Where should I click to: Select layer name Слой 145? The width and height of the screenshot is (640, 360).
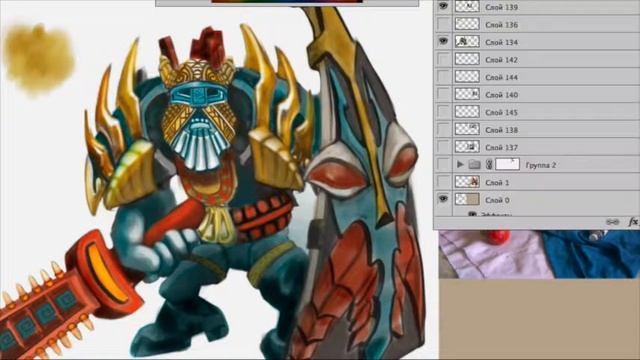tap(501, 113)
